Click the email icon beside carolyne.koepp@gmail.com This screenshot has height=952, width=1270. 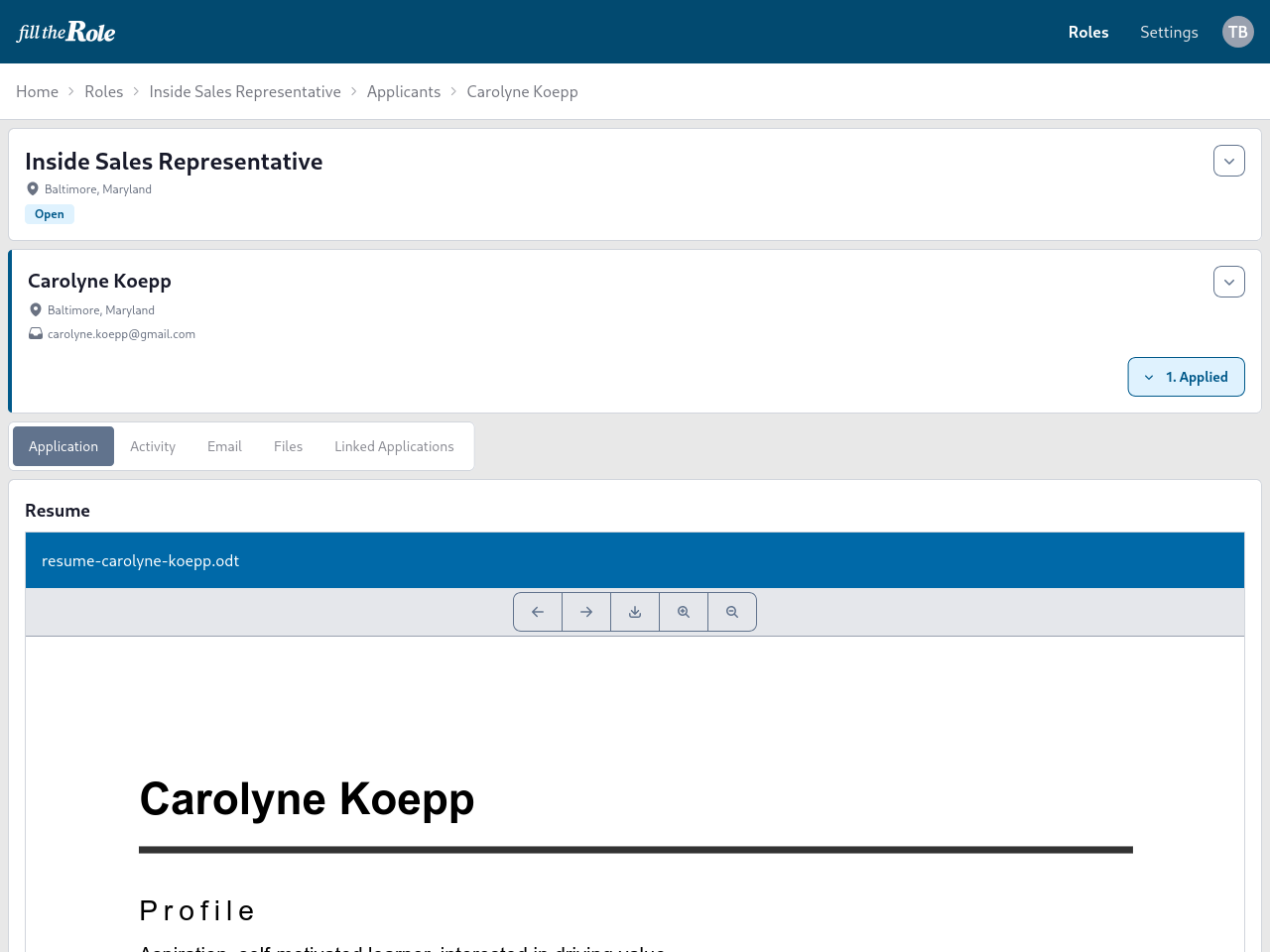pos(35,333)
